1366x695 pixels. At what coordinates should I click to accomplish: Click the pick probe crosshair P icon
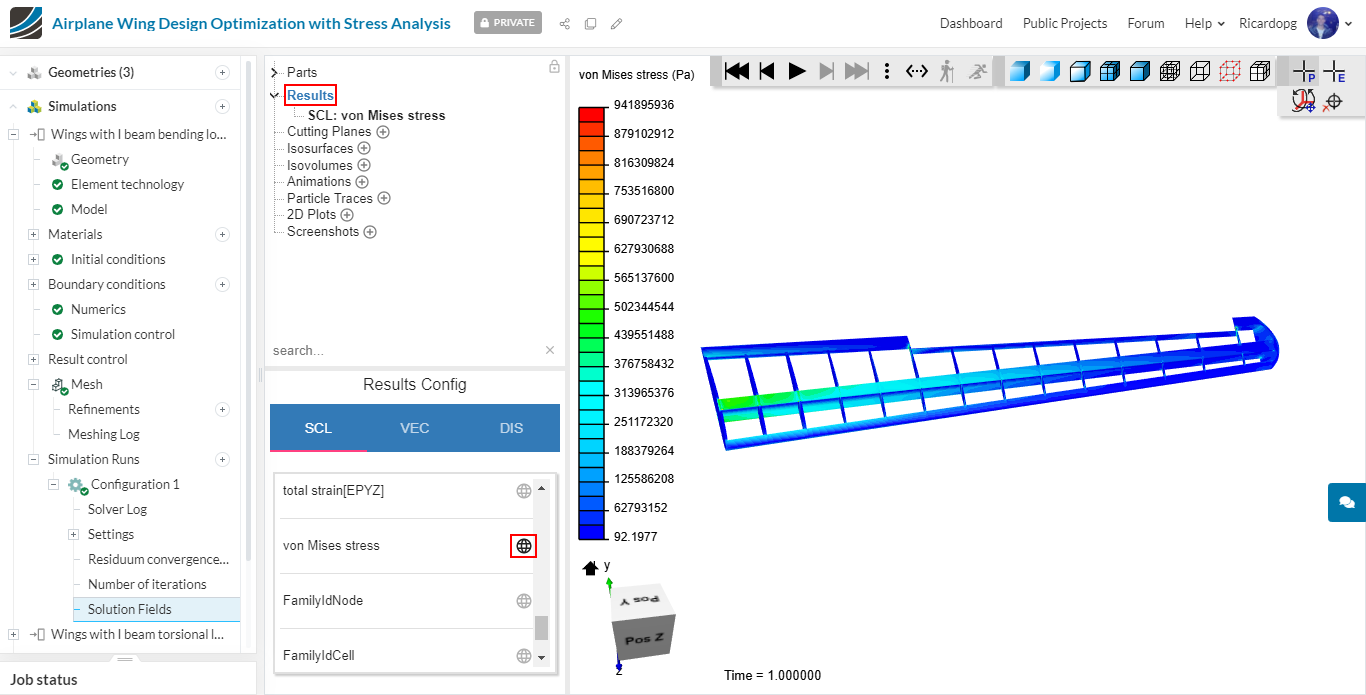click(x=1303, y=71)
